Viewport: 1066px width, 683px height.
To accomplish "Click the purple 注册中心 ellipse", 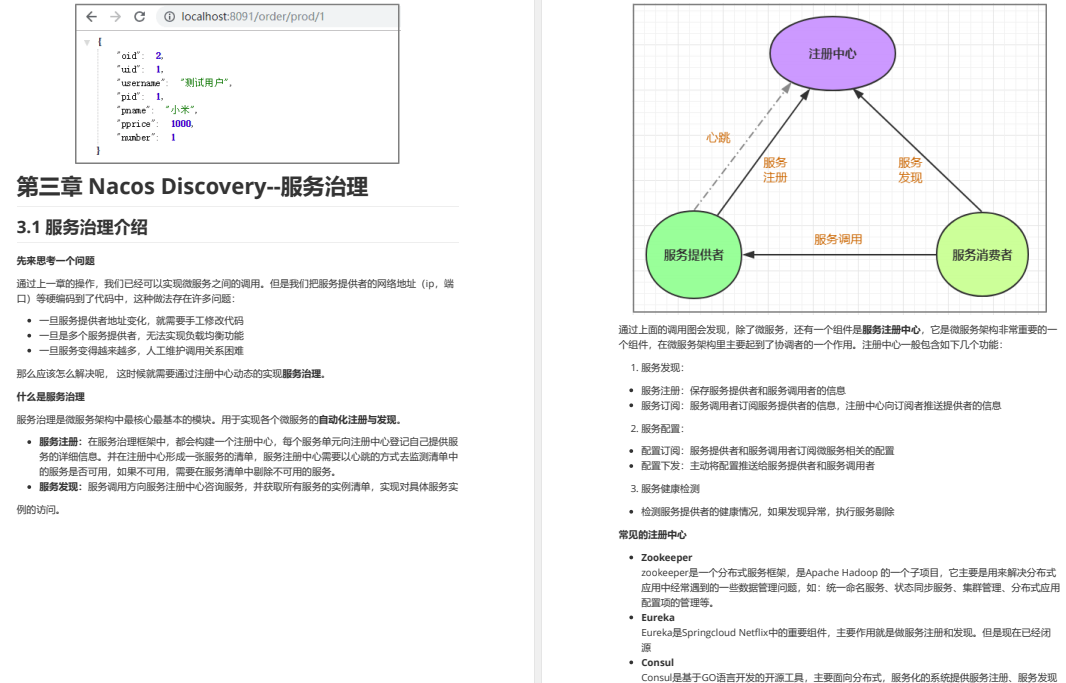I will [x=832, y=54].
